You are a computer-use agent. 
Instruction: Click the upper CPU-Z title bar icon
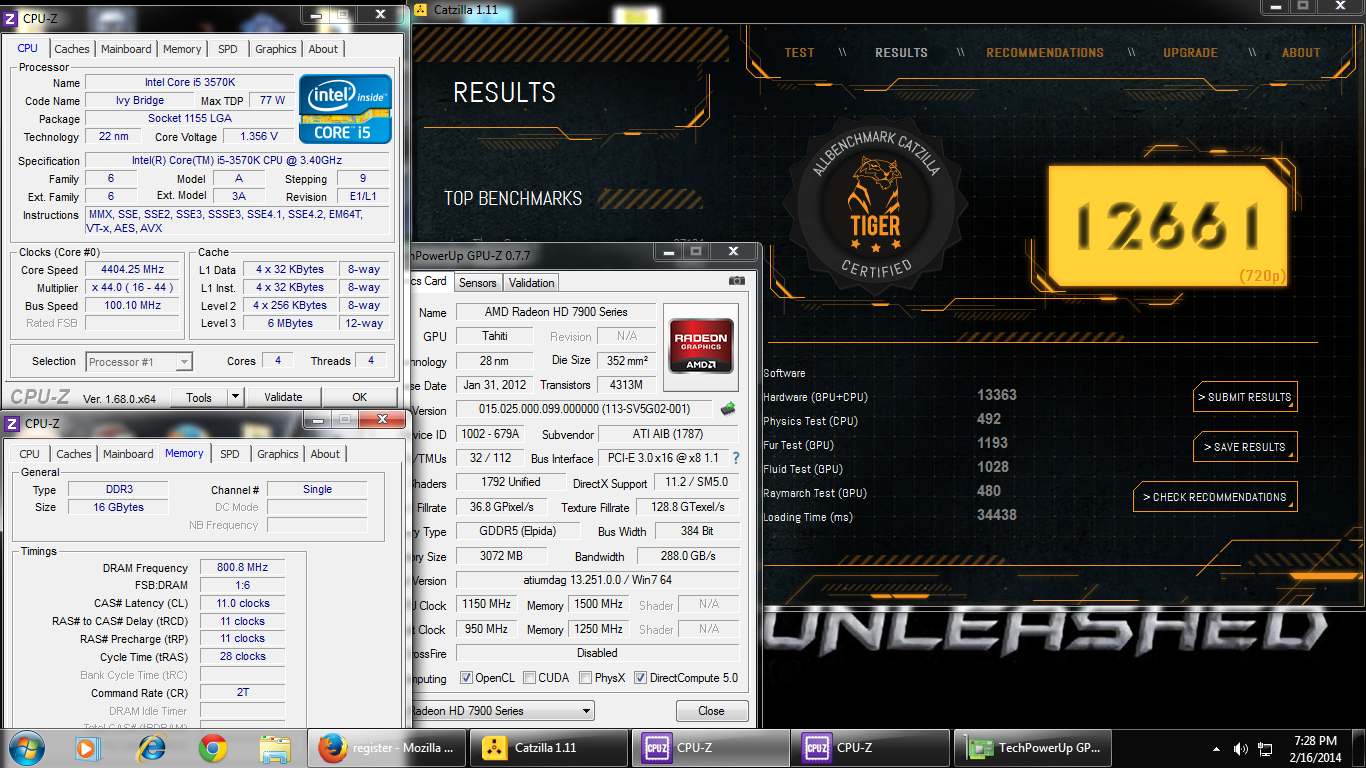[12, 18]
